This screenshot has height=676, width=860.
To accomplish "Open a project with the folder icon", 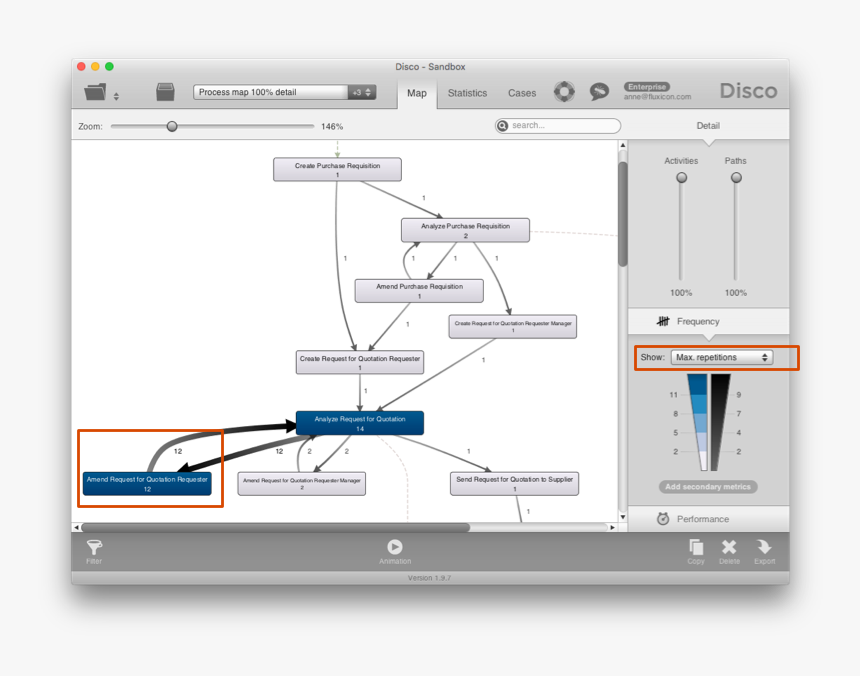I will (x=94, y=90).
